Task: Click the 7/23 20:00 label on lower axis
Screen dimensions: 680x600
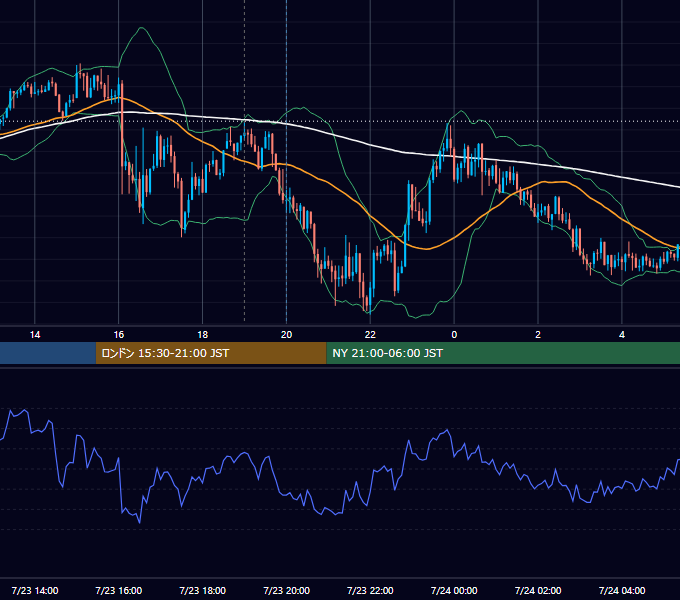Action: coord(286,590)
